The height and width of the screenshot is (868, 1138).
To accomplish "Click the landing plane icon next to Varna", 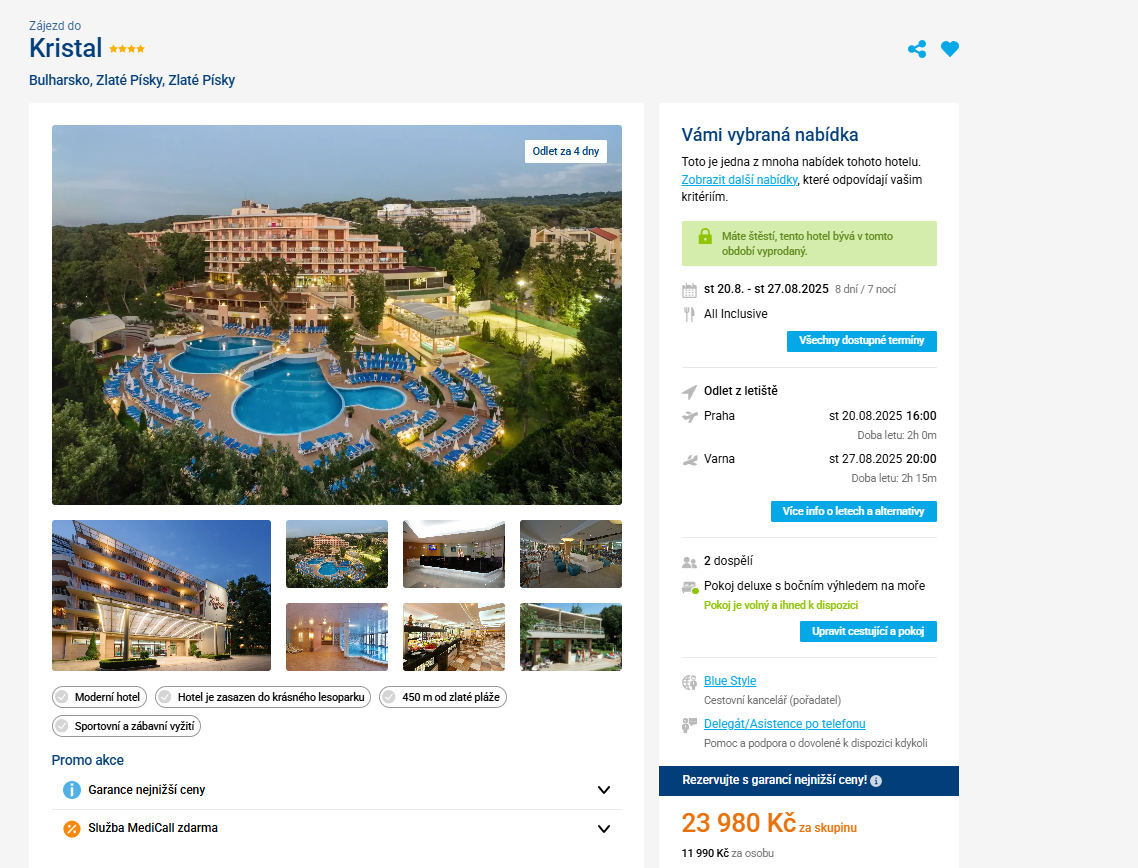I will [x=689, y=459].
